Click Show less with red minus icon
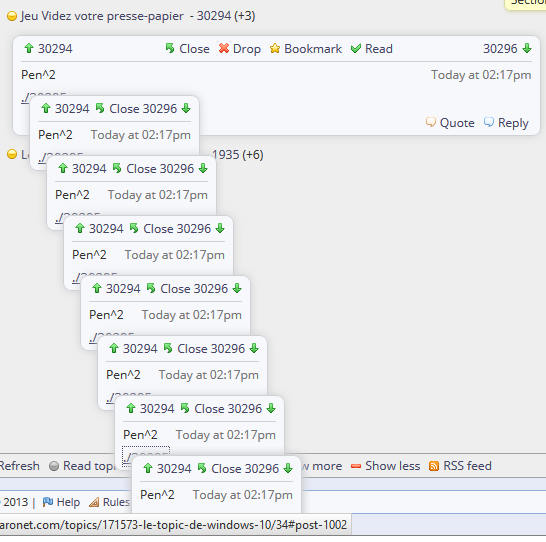This screenshot has height=542, width=546. point(385,466)
